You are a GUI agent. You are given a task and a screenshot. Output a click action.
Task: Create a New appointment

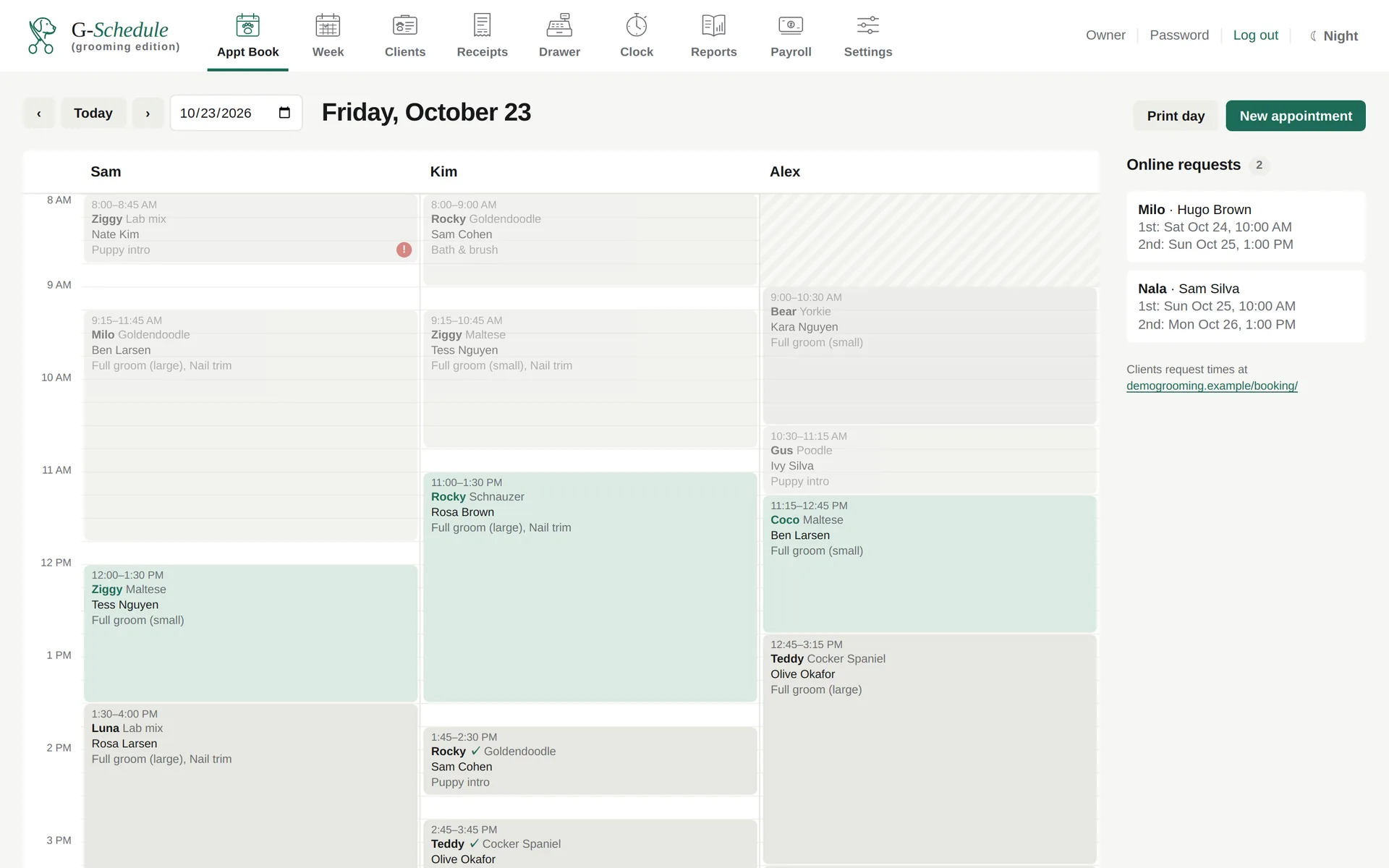(x=1296, y=116)
